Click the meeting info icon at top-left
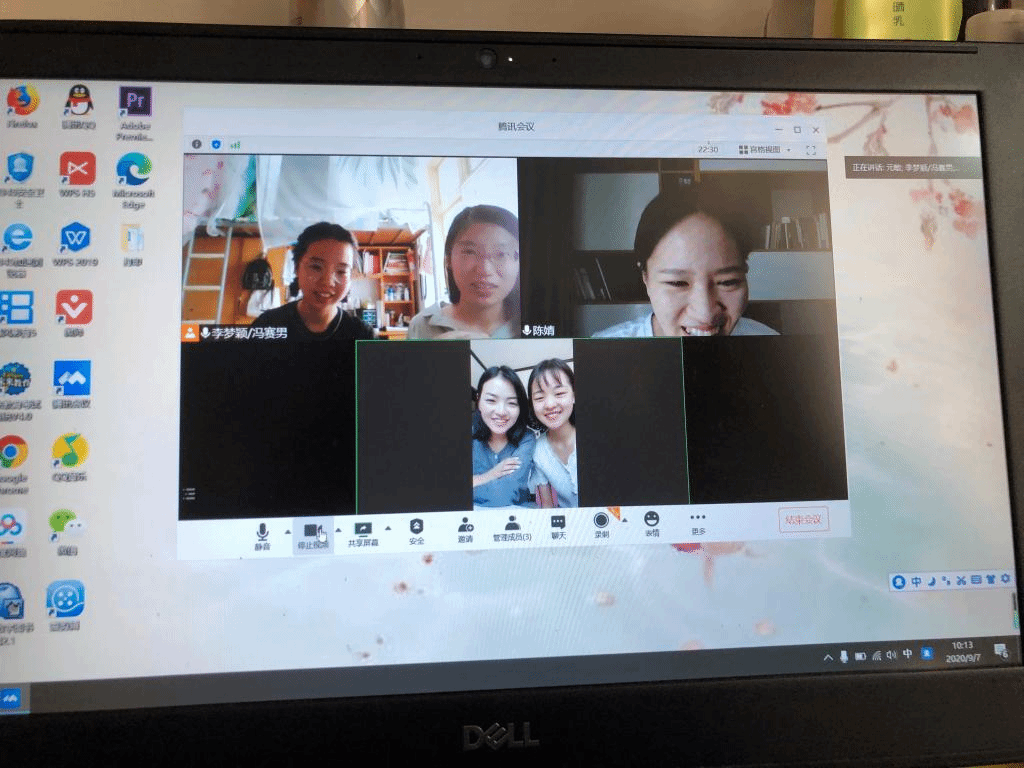Image resolution: width=1024 pixels, height=768 pixels. pos(196,145)
